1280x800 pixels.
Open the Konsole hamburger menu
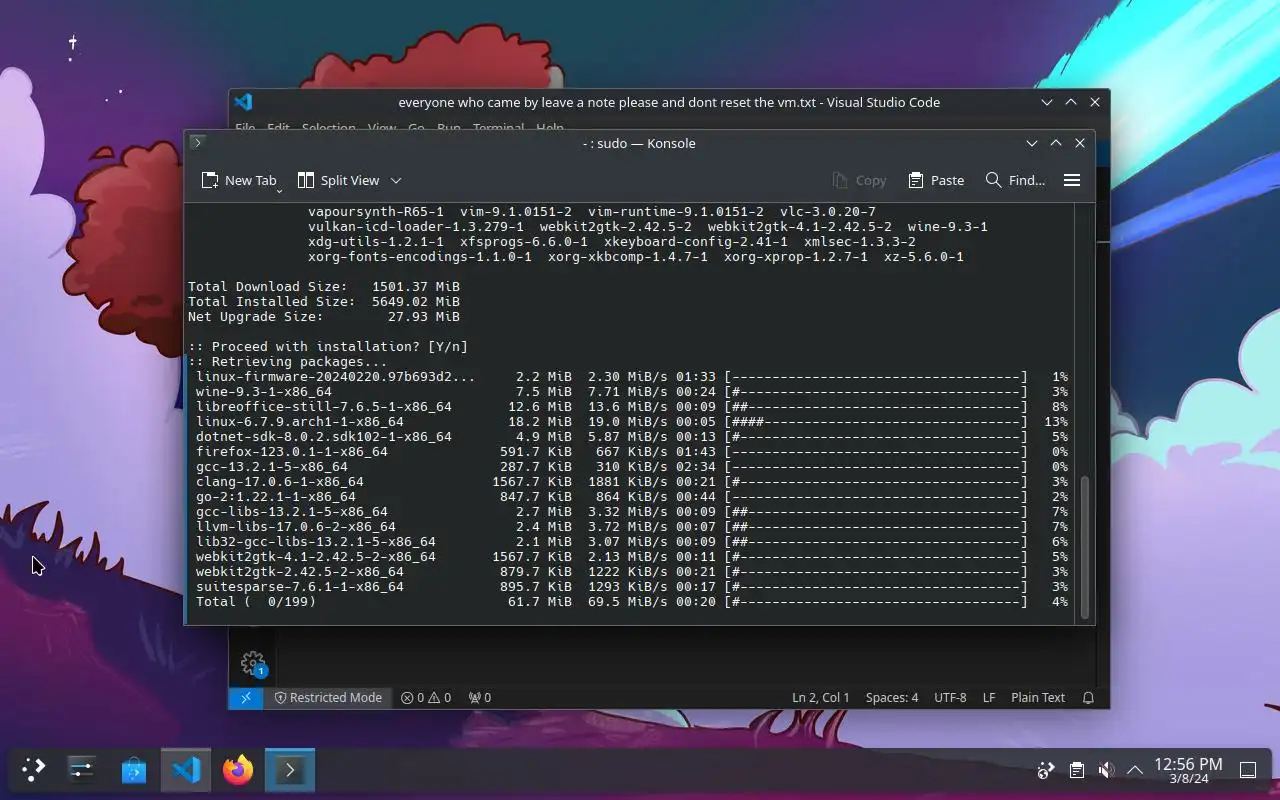1072,180
